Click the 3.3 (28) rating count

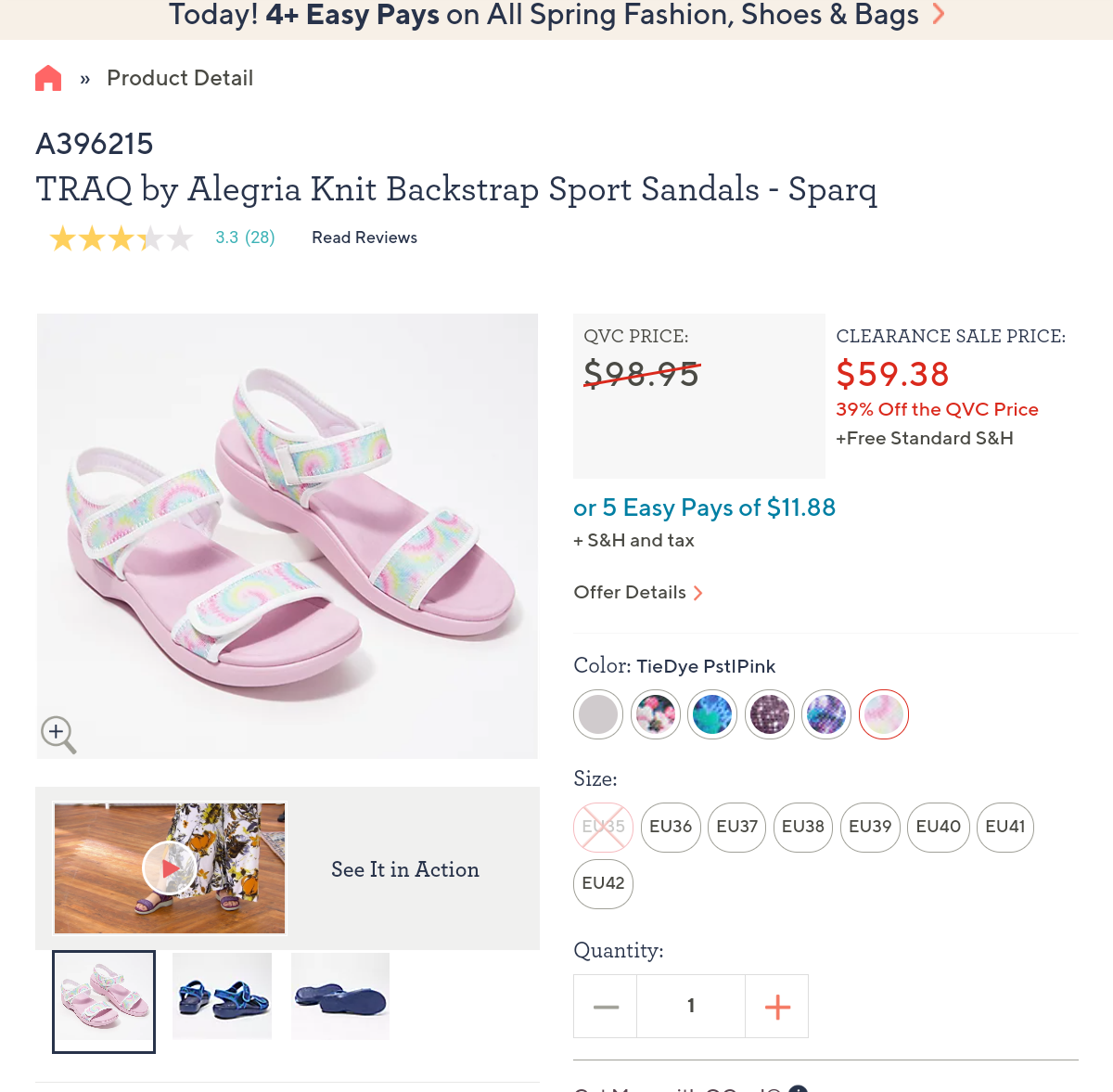pyautogui.click(x=245, y=238)
